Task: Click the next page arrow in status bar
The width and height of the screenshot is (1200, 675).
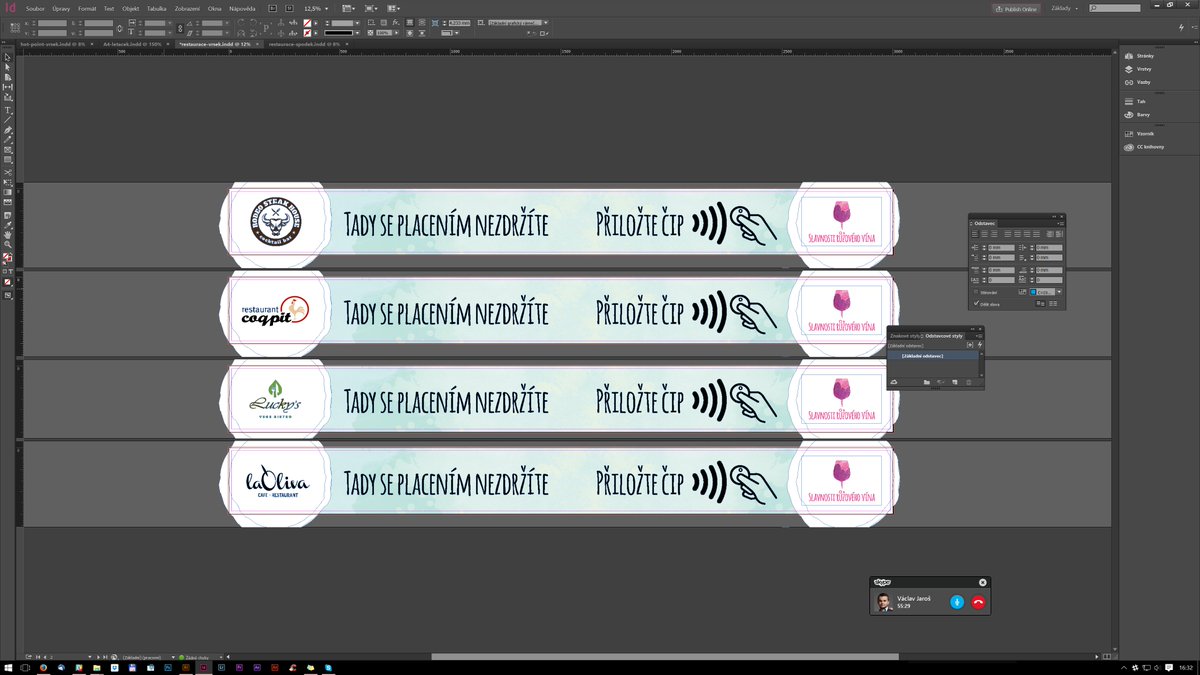Action: pyautogui.click(x=98, y=656)
